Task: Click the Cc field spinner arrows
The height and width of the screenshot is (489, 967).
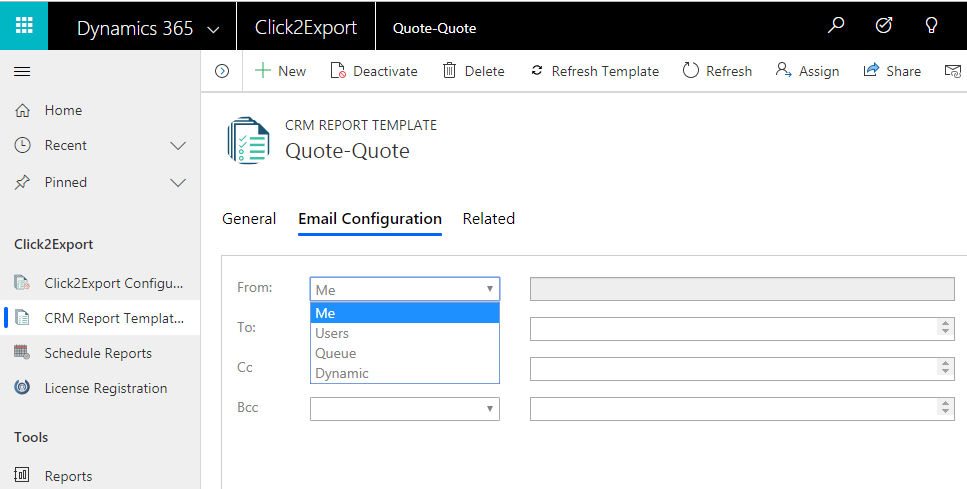Action: (945, 367)
